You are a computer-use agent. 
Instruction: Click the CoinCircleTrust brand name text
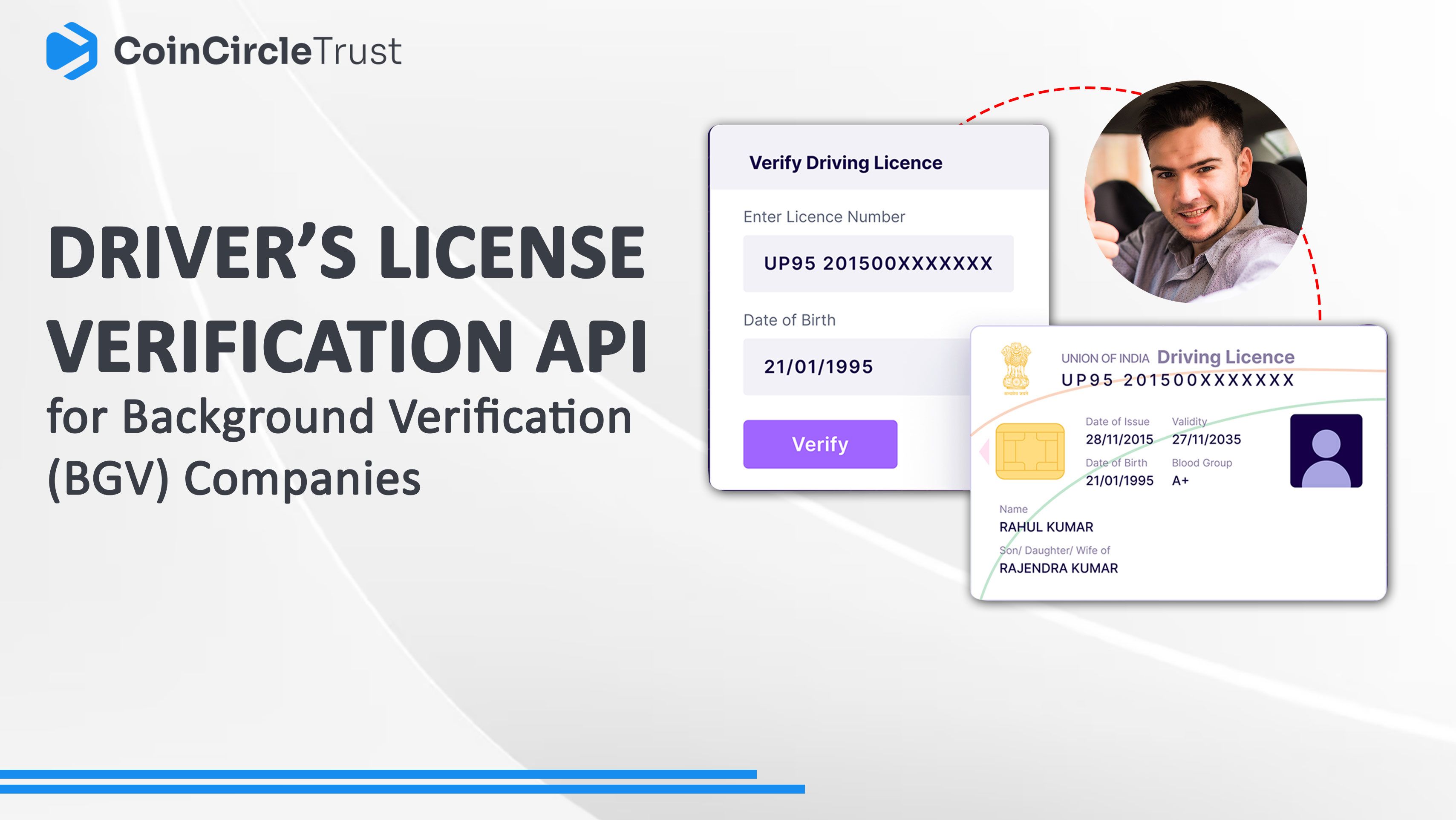pyautogui.click(x=257, y=52)
